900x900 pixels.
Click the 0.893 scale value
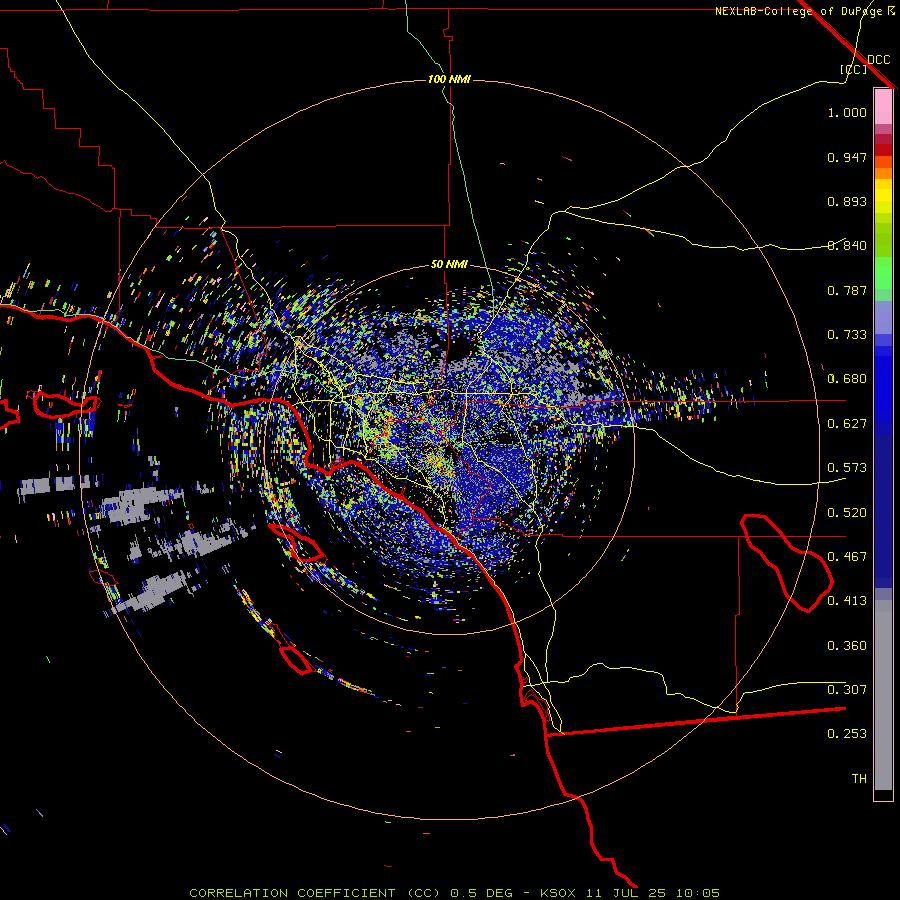pyautogui.click(x=847, y=201)
